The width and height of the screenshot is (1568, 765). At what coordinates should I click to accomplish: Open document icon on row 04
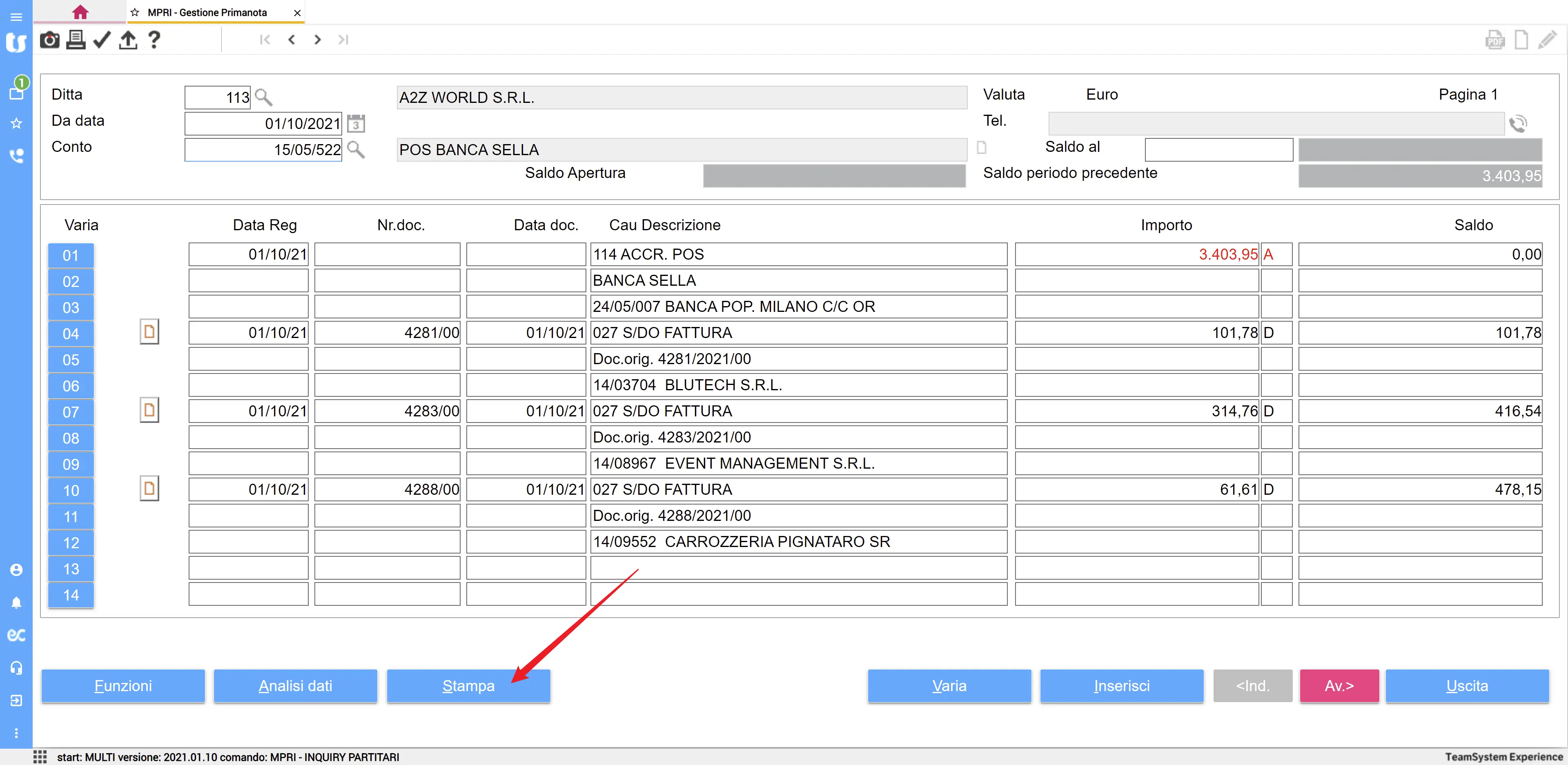point(149,332)
